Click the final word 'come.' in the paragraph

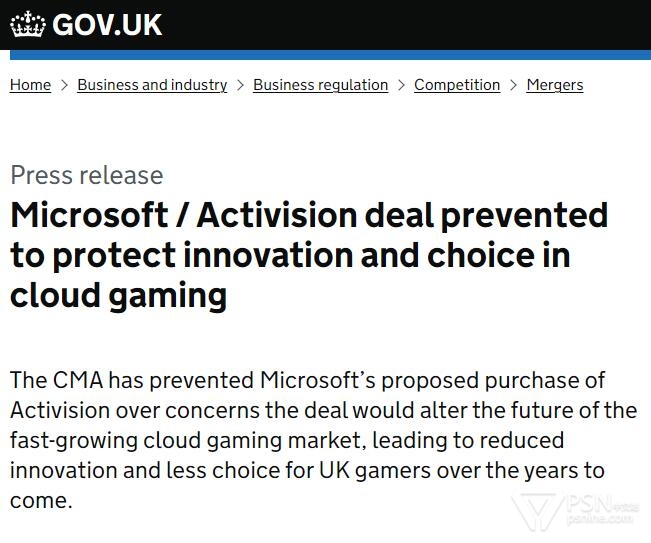tap(41, 500)
